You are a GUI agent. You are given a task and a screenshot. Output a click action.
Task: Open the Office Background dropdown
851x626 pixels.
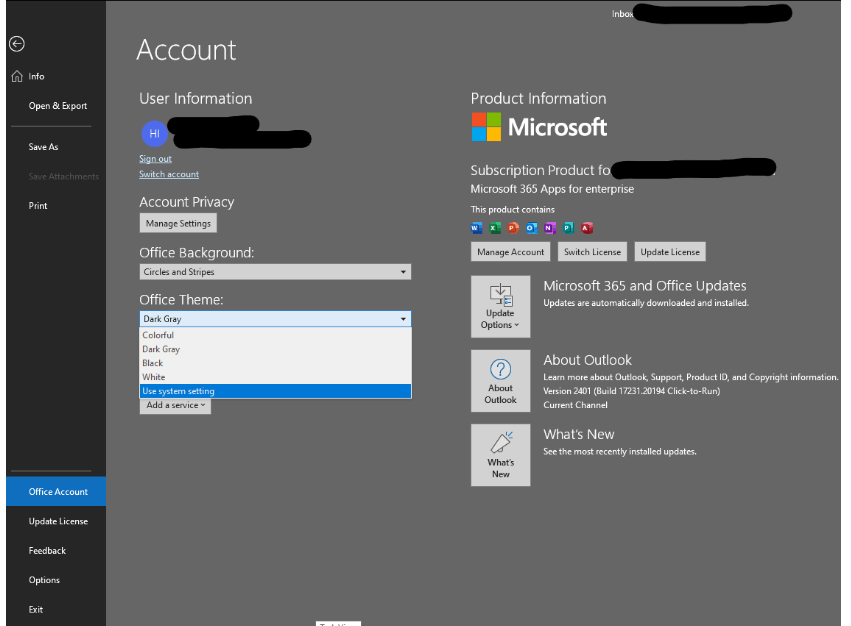pos(275,271)
